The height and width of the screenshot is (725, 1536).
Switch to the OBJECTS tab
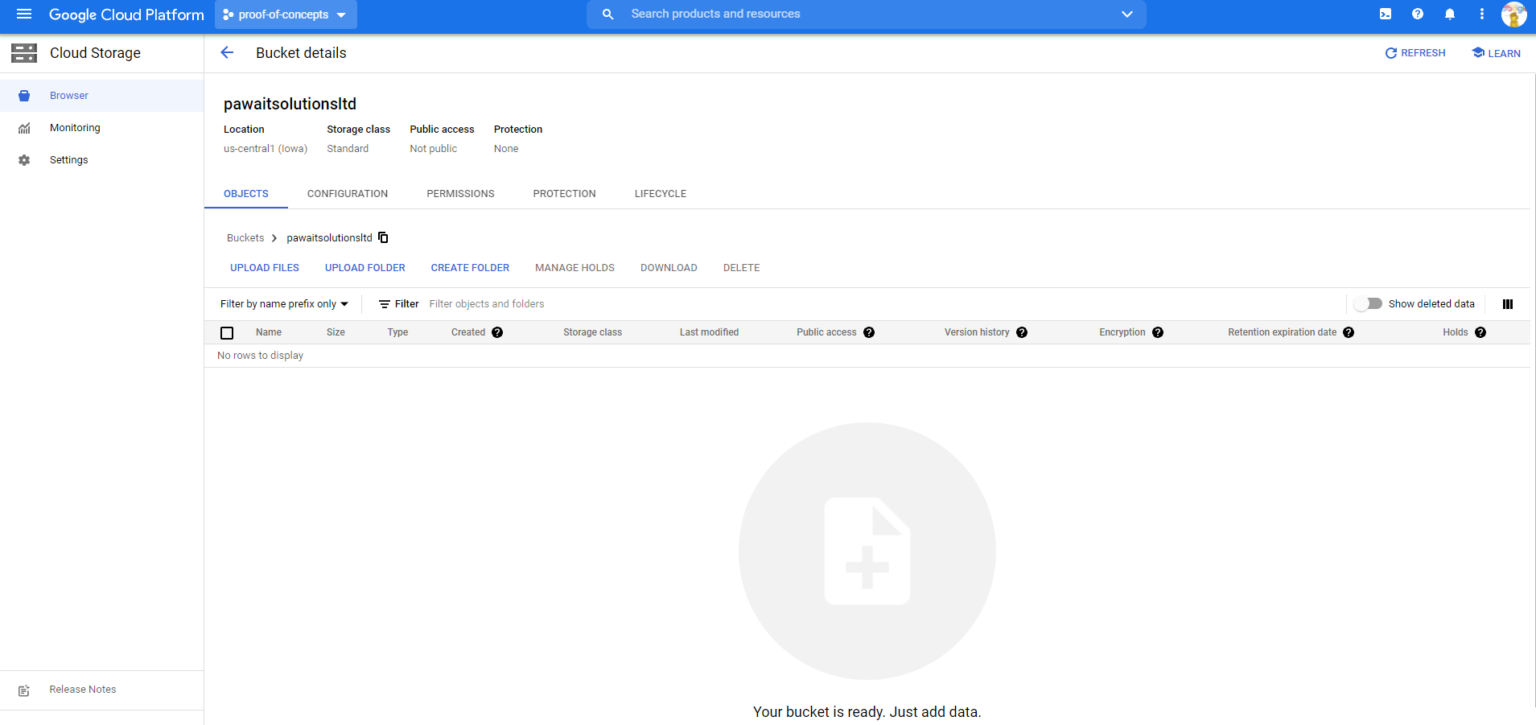point(246,194)
